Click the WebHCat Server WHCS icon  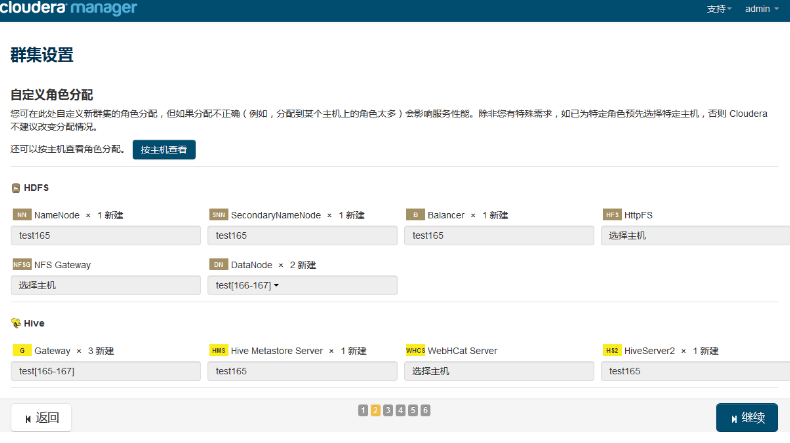415,351
